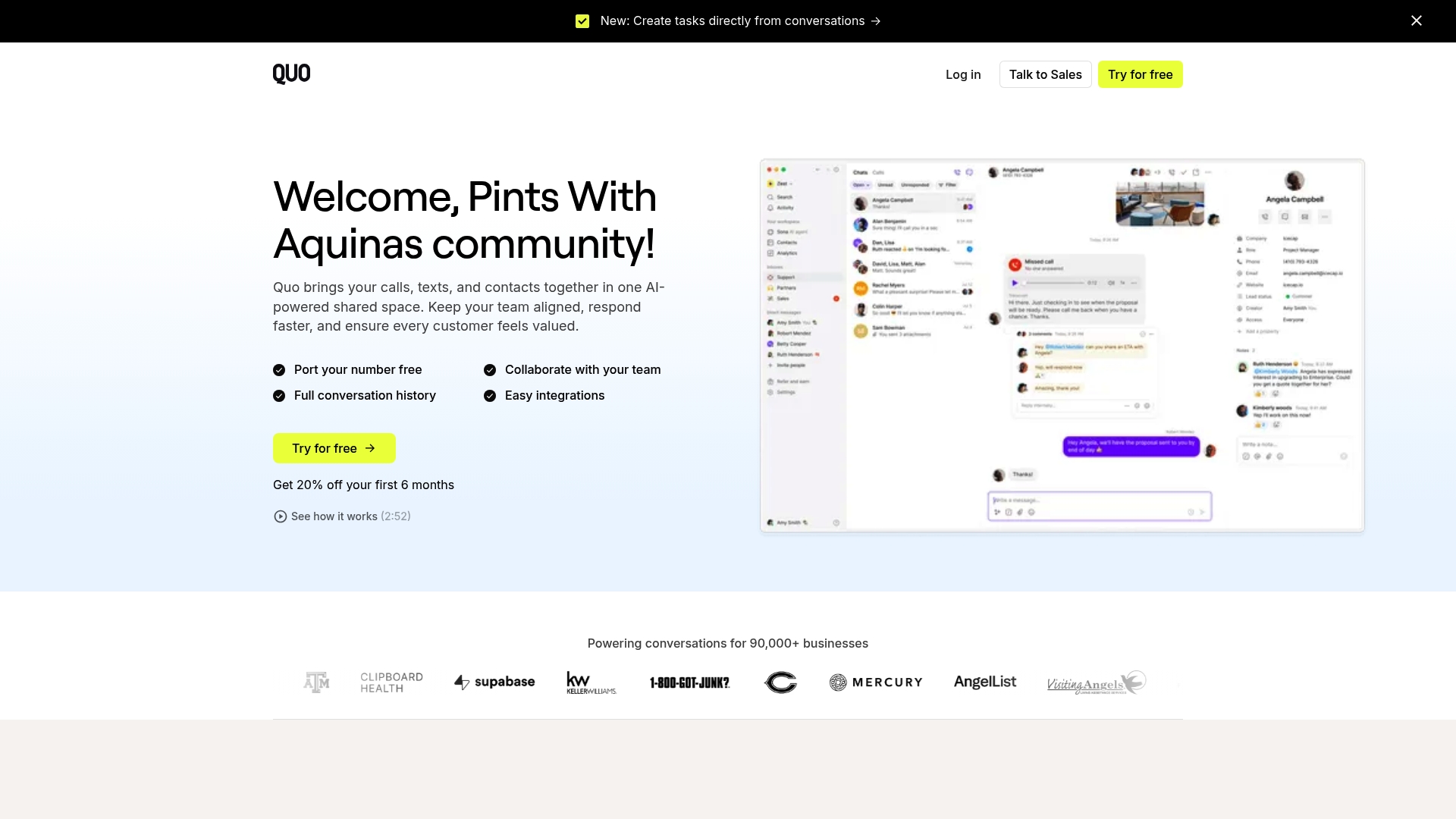
Task: Click the Port your number free checkmark icon
Action: pyautogui.click(x=279, y=370)
